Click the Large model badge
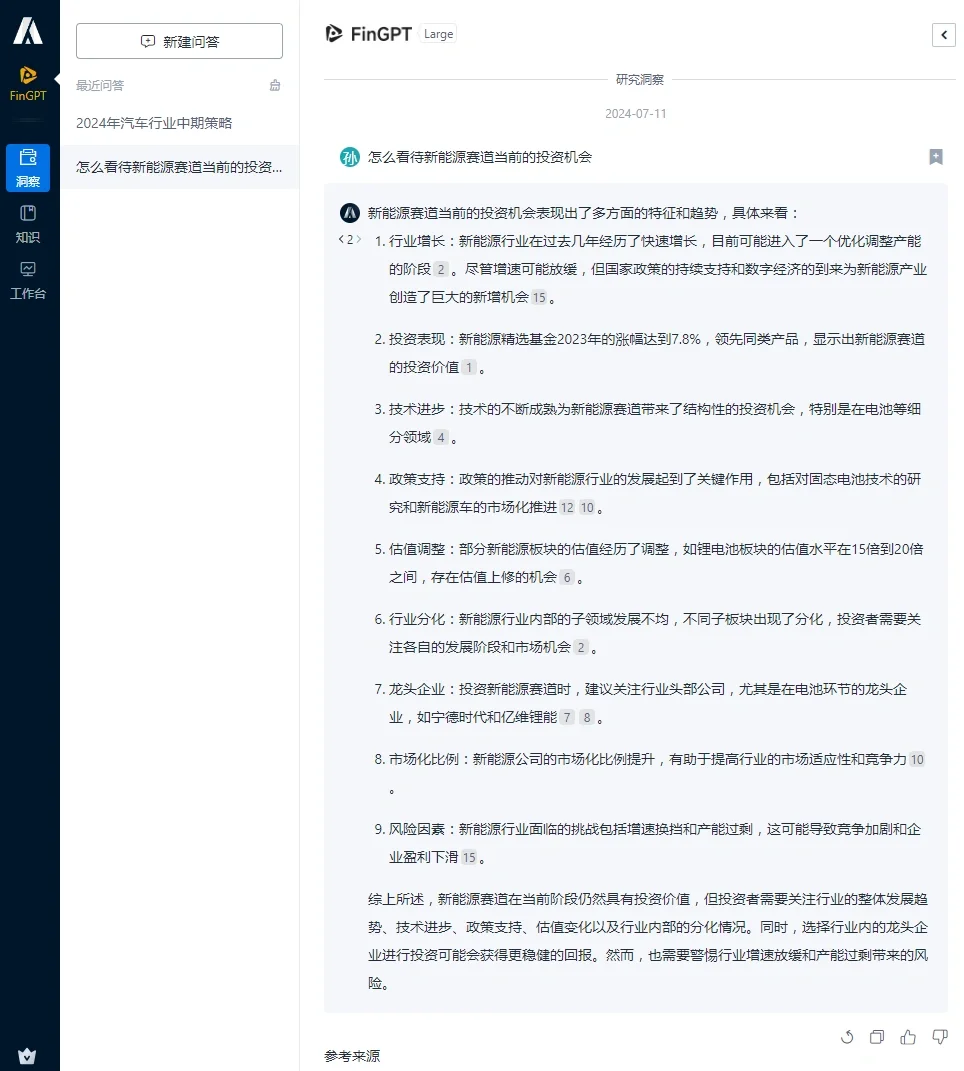 438,34
